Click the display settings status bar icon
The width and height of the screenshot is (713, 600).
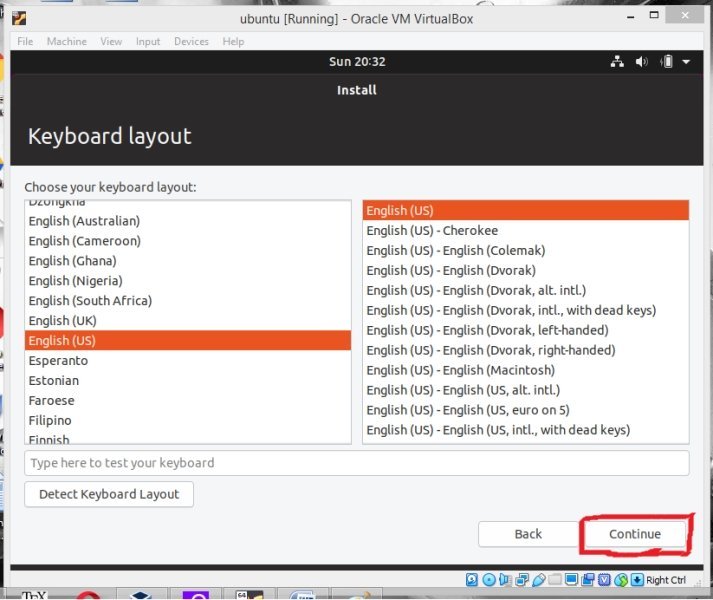click(571, 579)
